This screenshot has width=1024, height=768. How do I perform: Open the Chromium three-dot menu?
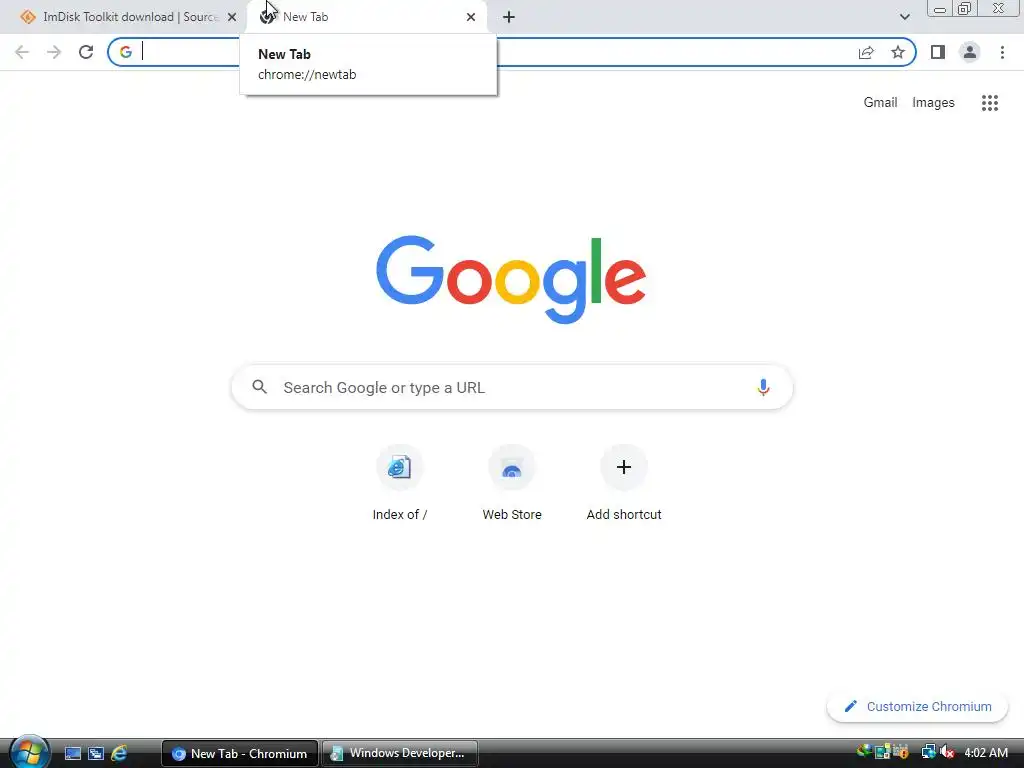(x=1002, y=52)
